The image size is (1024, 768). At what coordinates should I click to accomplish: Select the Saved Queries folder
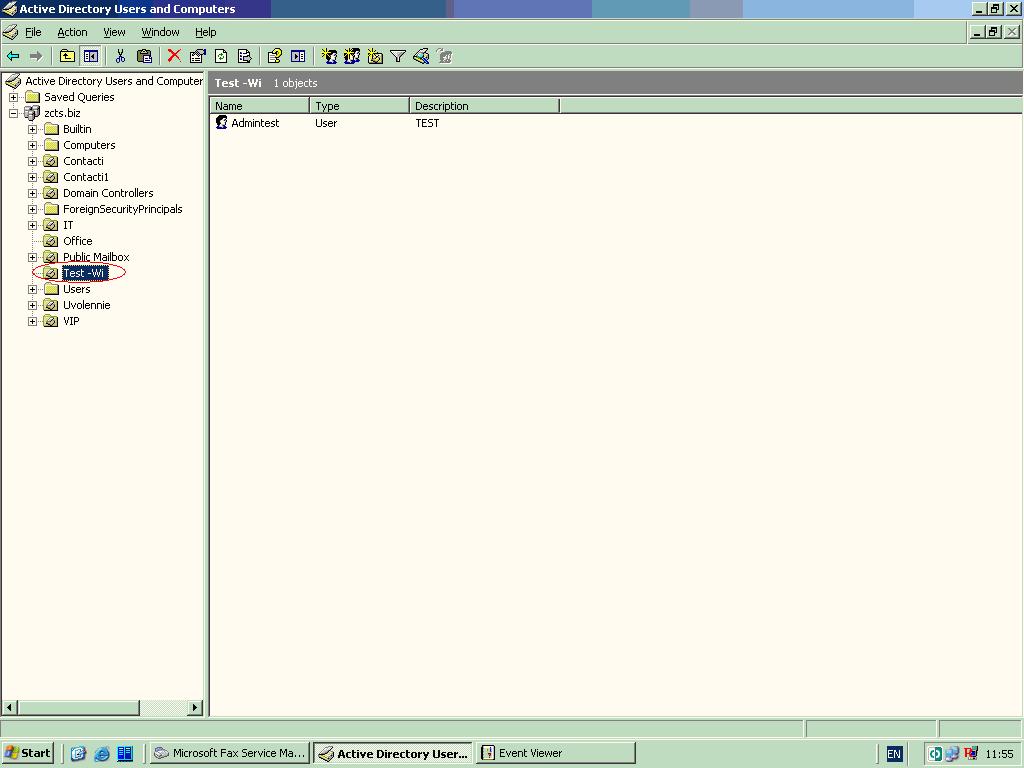click(79, 97)
